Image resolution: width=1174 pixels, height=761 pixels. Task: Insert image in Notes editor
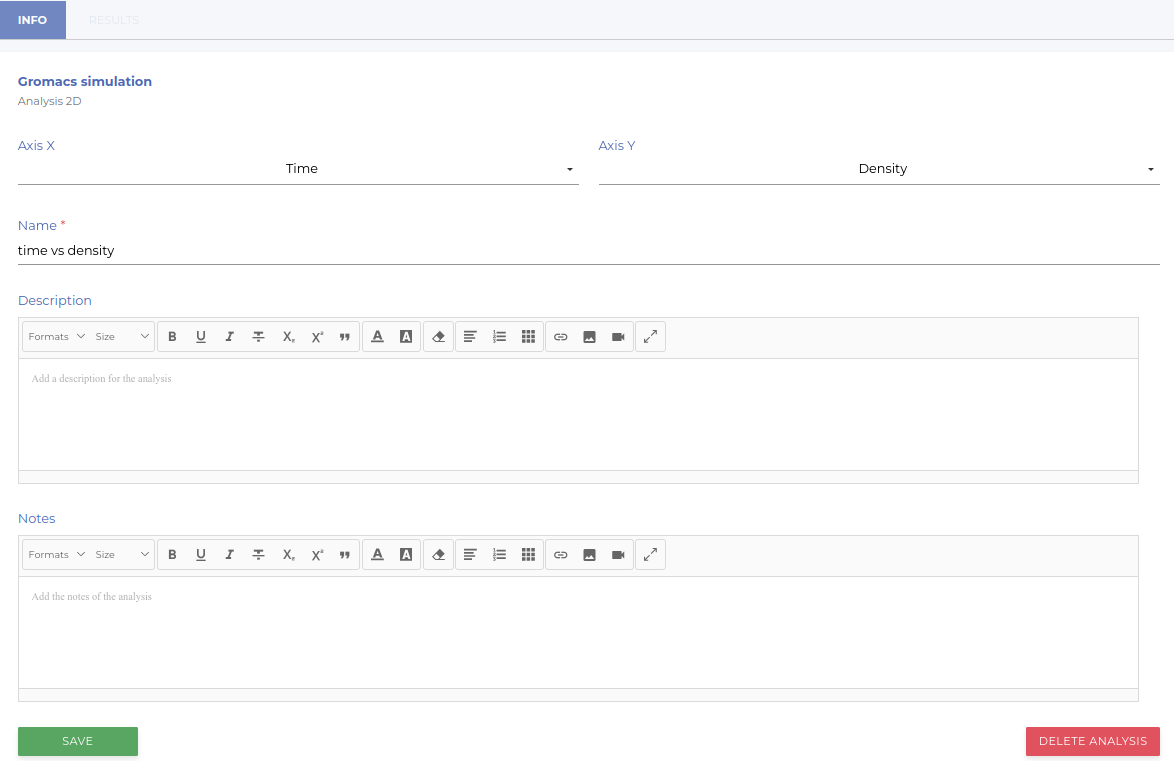click(589, 555)
